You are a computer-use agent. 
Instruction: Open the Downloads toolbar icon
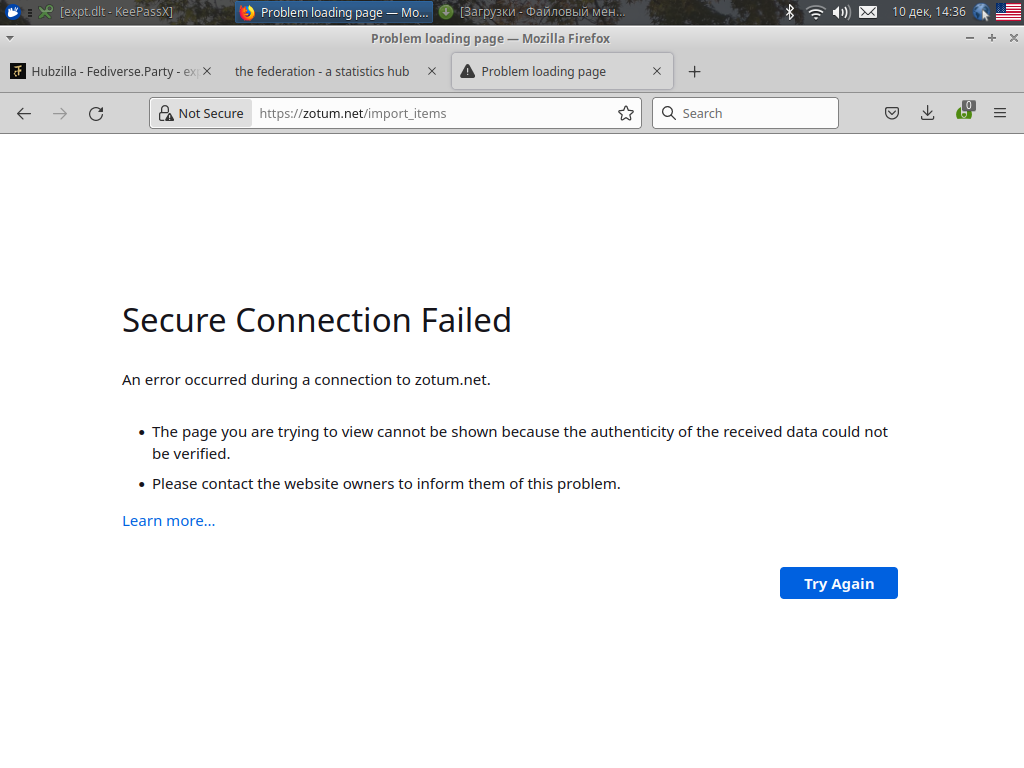tap(928, 114)
